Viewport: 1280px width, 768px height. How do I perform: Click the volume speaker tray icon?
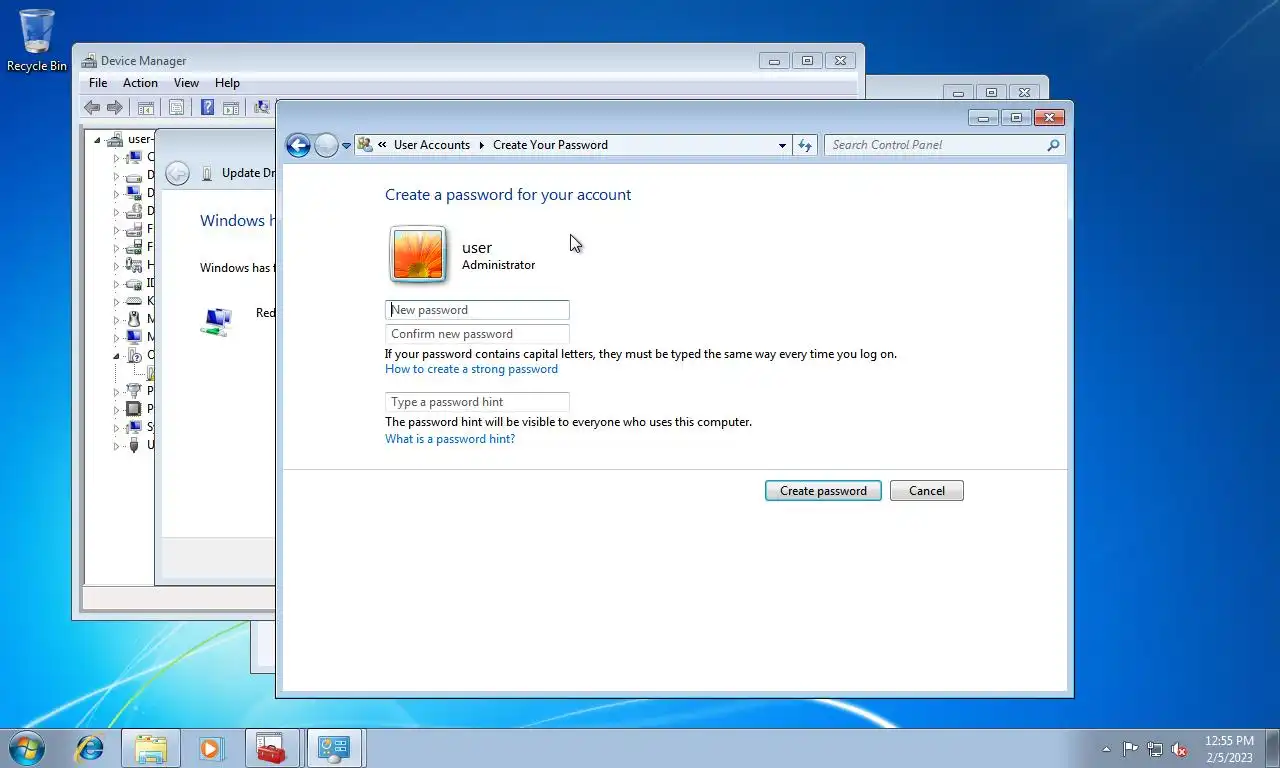pyautogui.click(x=1180, y=749)
